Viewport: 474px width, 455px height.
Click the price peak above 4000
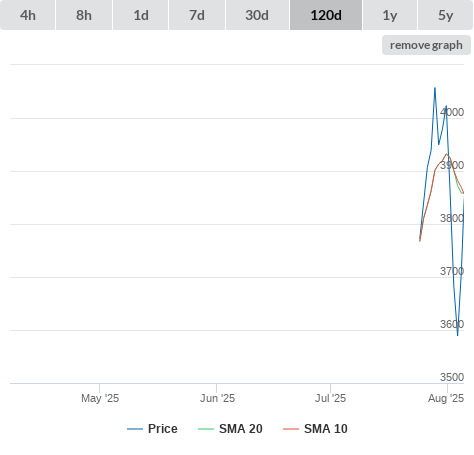click(435, 88)
